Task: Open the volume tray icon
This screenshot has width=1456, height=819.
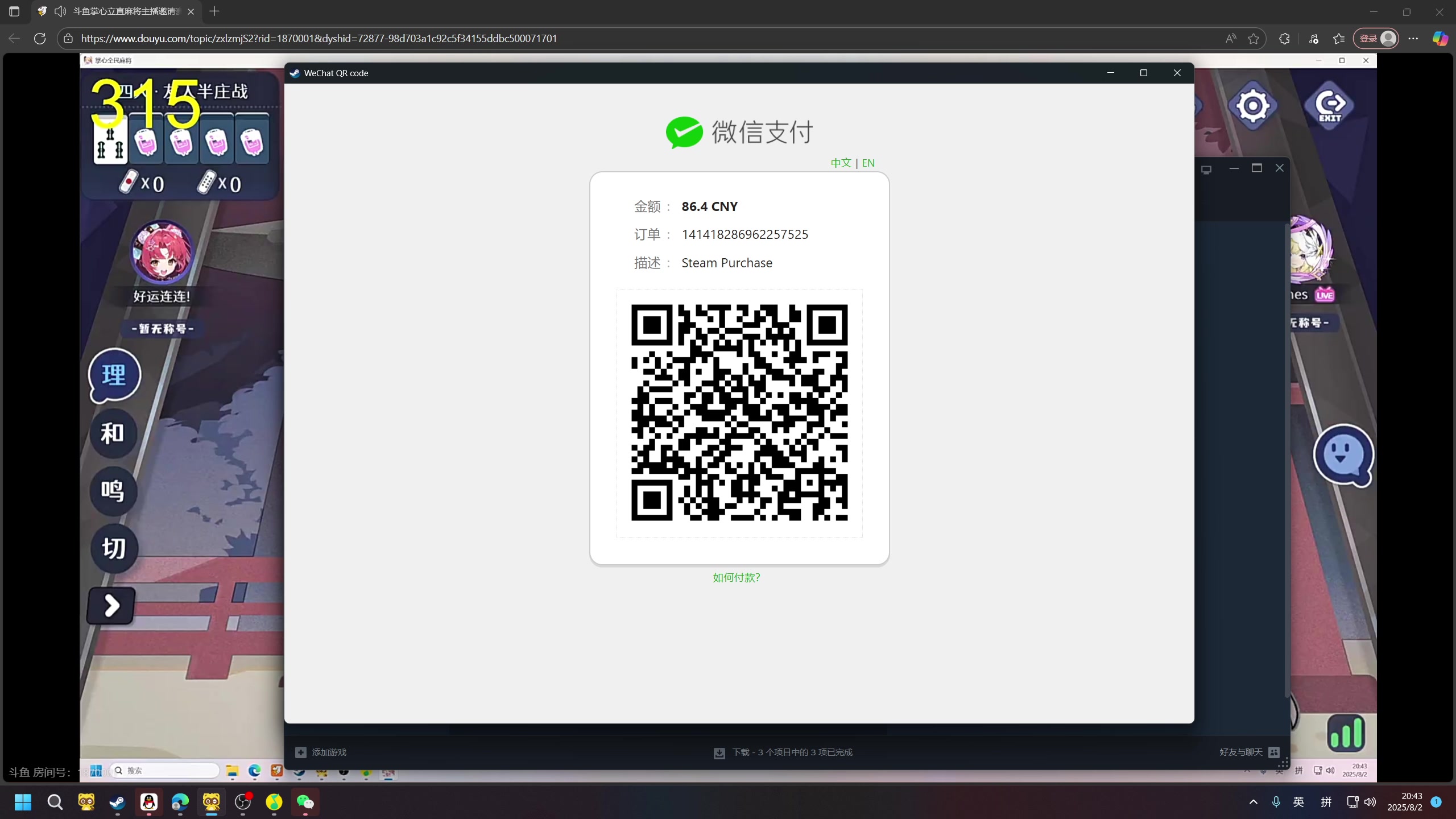Action: (x=1370, y=802)
